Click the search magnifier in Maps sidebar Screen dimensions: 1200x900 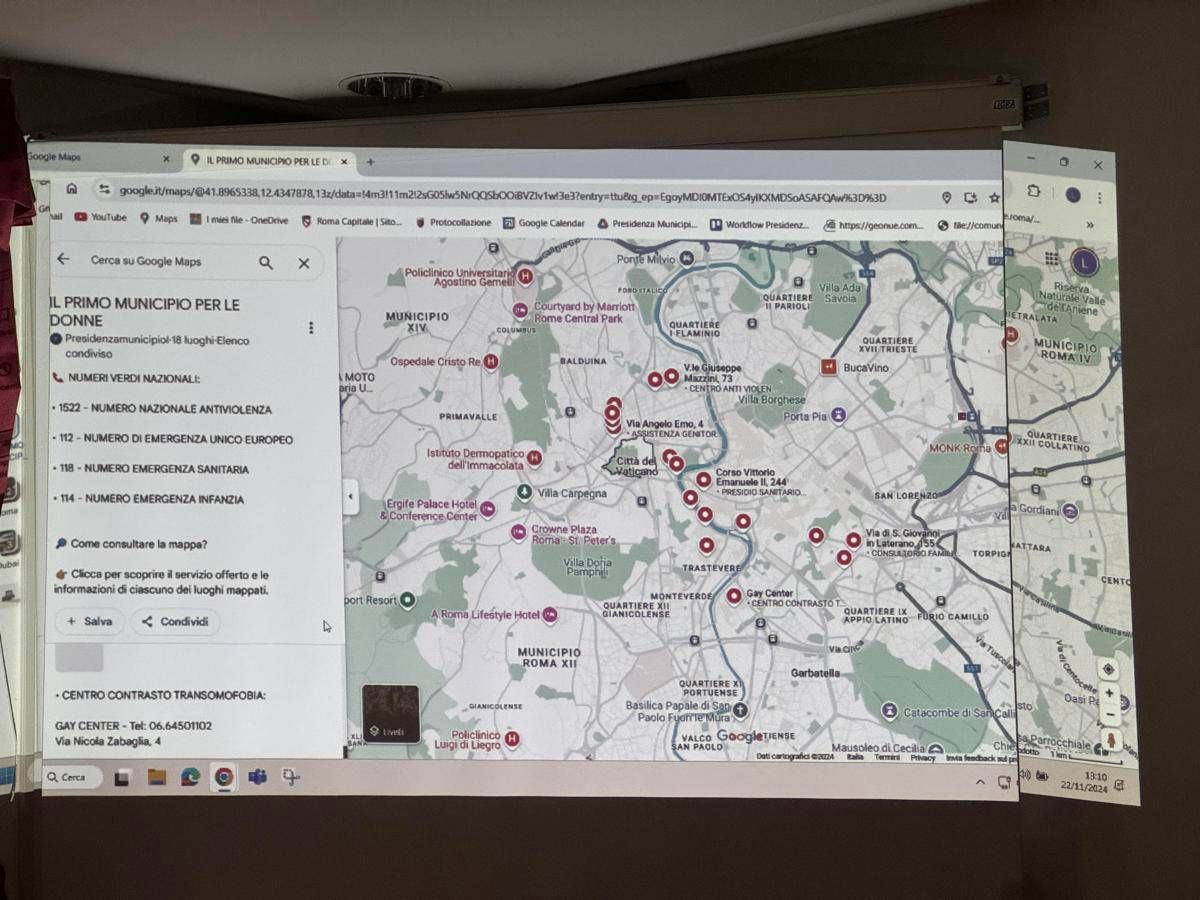tap(266, 262)
